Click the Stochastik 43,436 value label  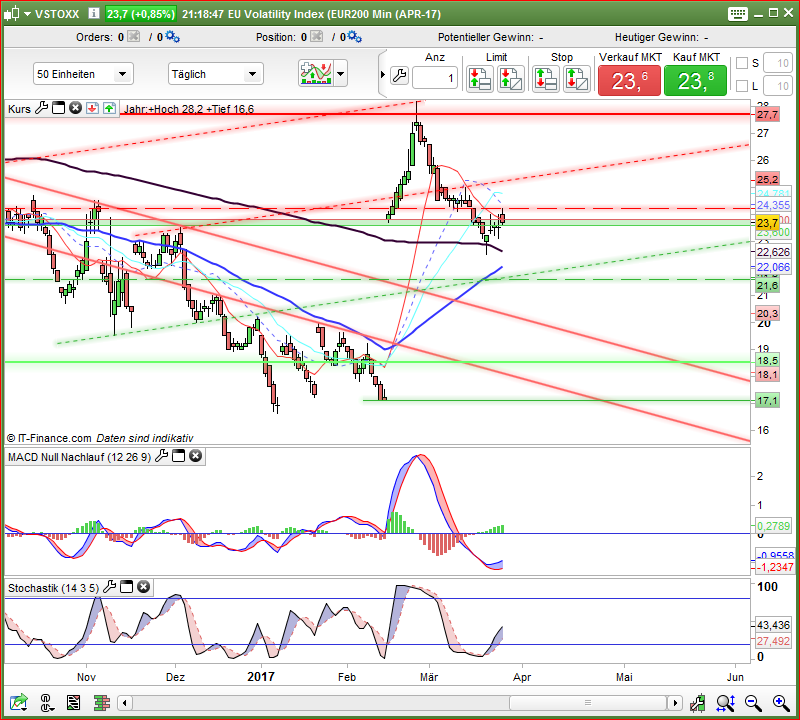coord(773,625)
